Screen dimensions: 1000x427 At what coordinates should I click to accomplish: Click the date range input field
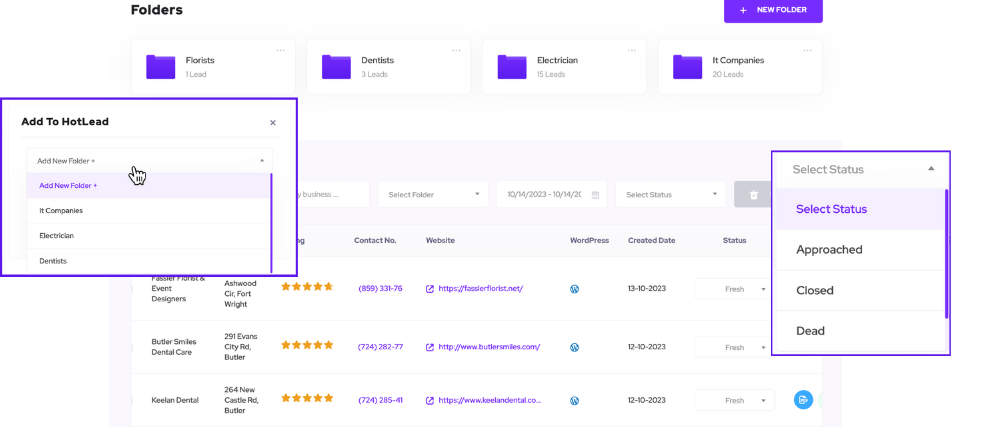pyautogui.click(x=541, y=195)
